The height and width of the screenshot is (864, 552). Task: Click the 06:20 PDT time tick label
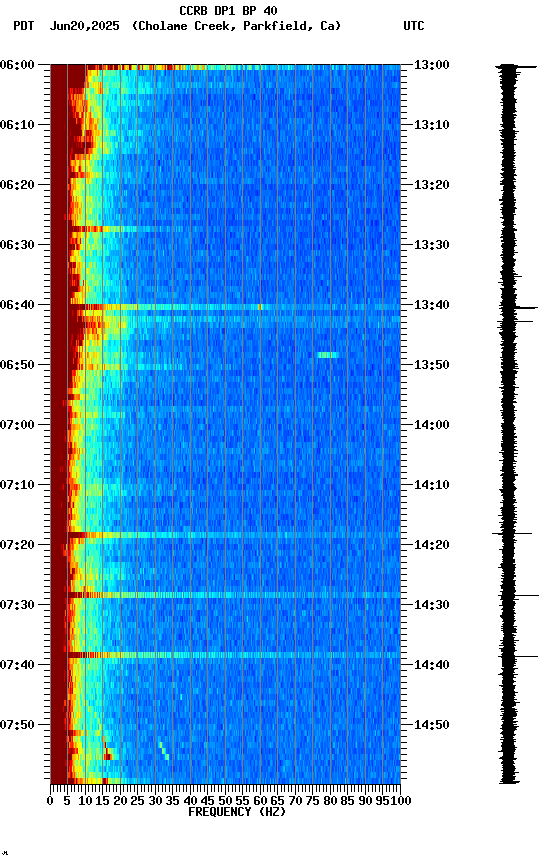17,185
